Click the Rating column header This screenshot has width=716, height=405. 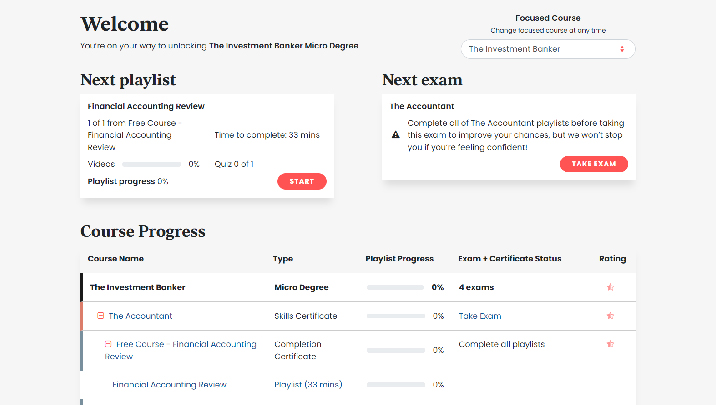[612, 259]
